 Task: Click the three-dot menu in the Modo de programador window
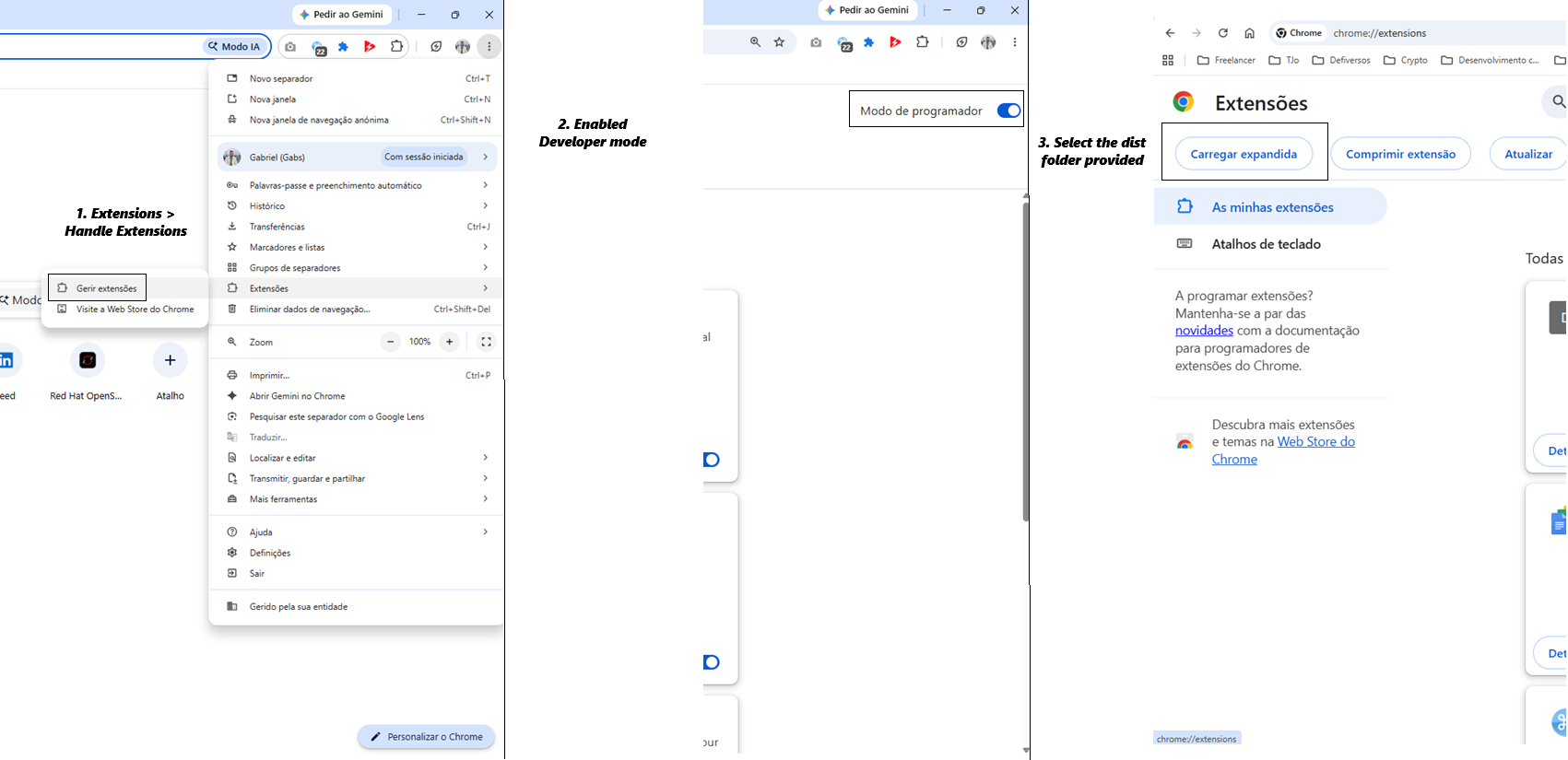coord(1015,41)
